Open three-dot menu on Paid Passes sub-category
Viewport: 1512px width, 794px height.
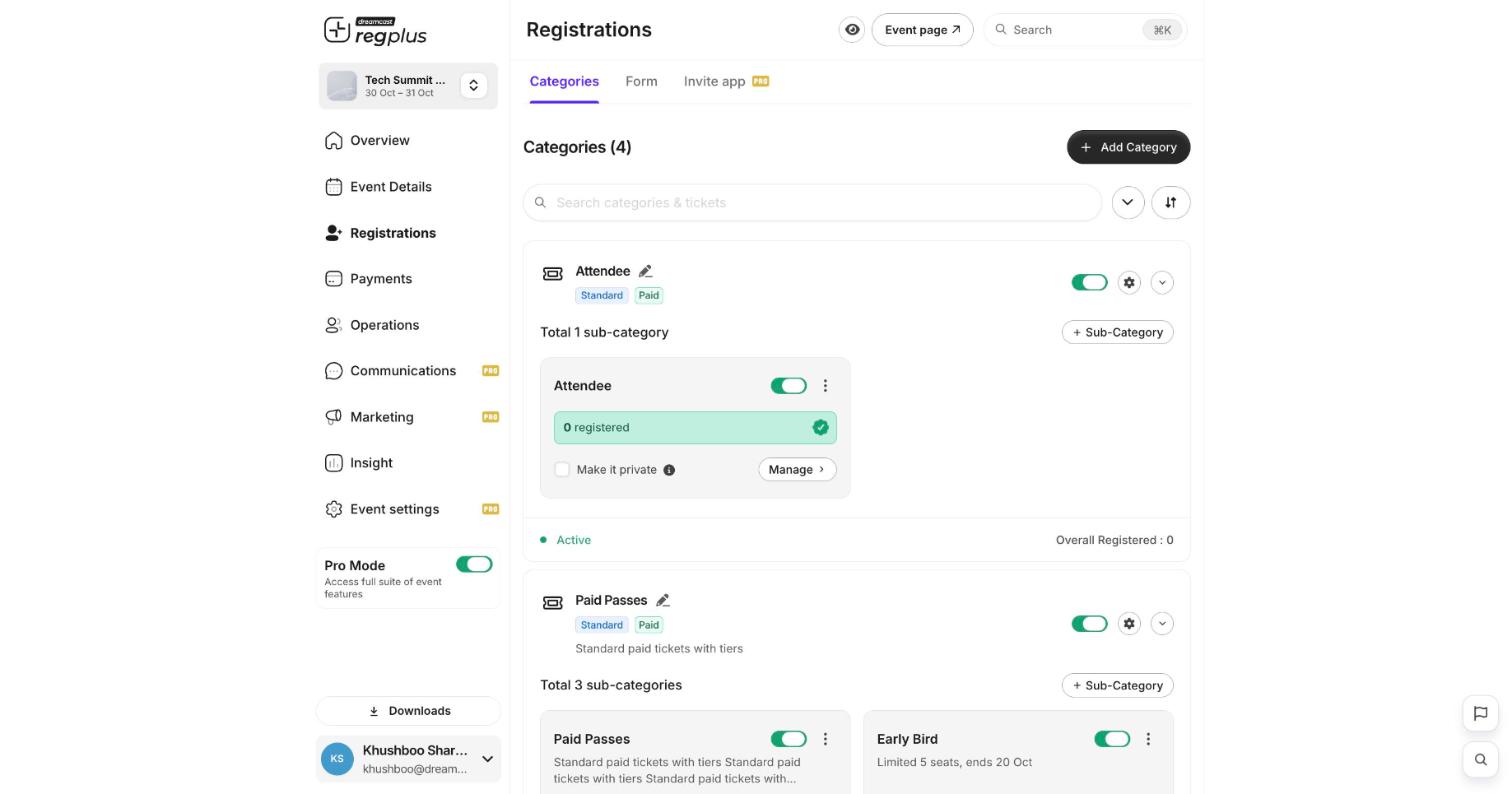(x=825, y=739)
